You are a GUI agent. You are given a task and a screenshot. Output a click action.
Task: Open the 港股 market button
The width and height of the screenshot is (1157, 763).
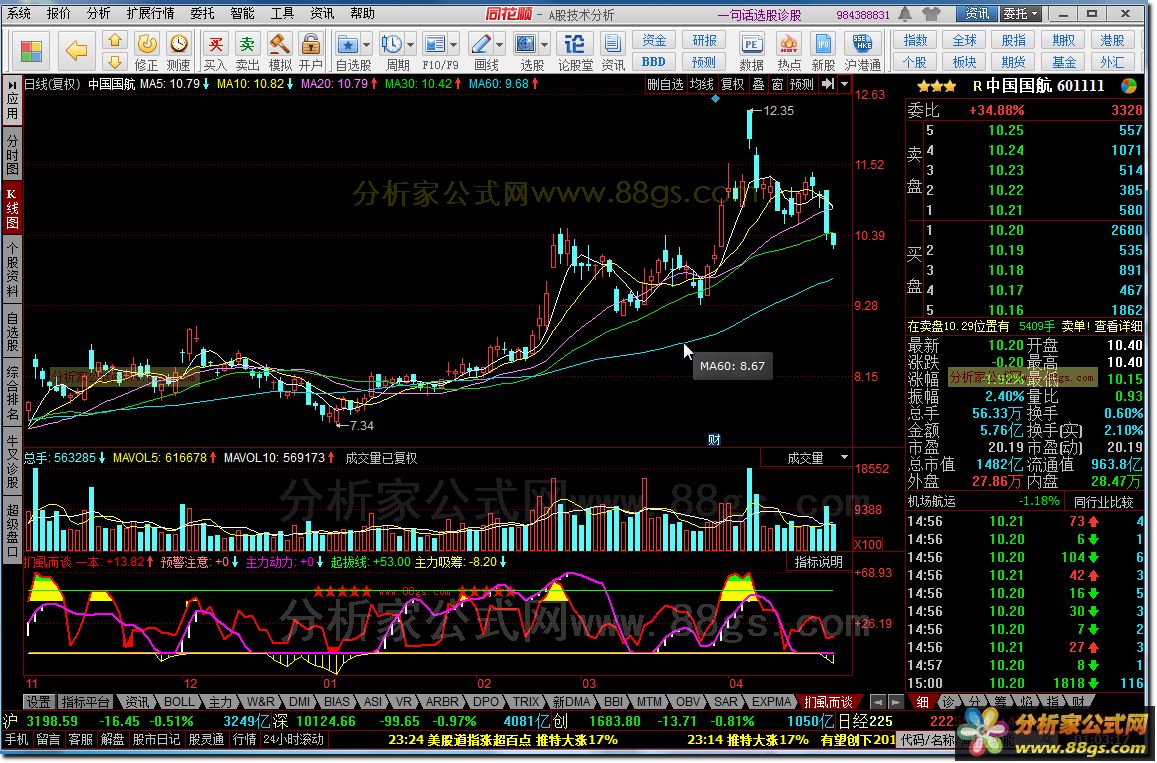1112,41
